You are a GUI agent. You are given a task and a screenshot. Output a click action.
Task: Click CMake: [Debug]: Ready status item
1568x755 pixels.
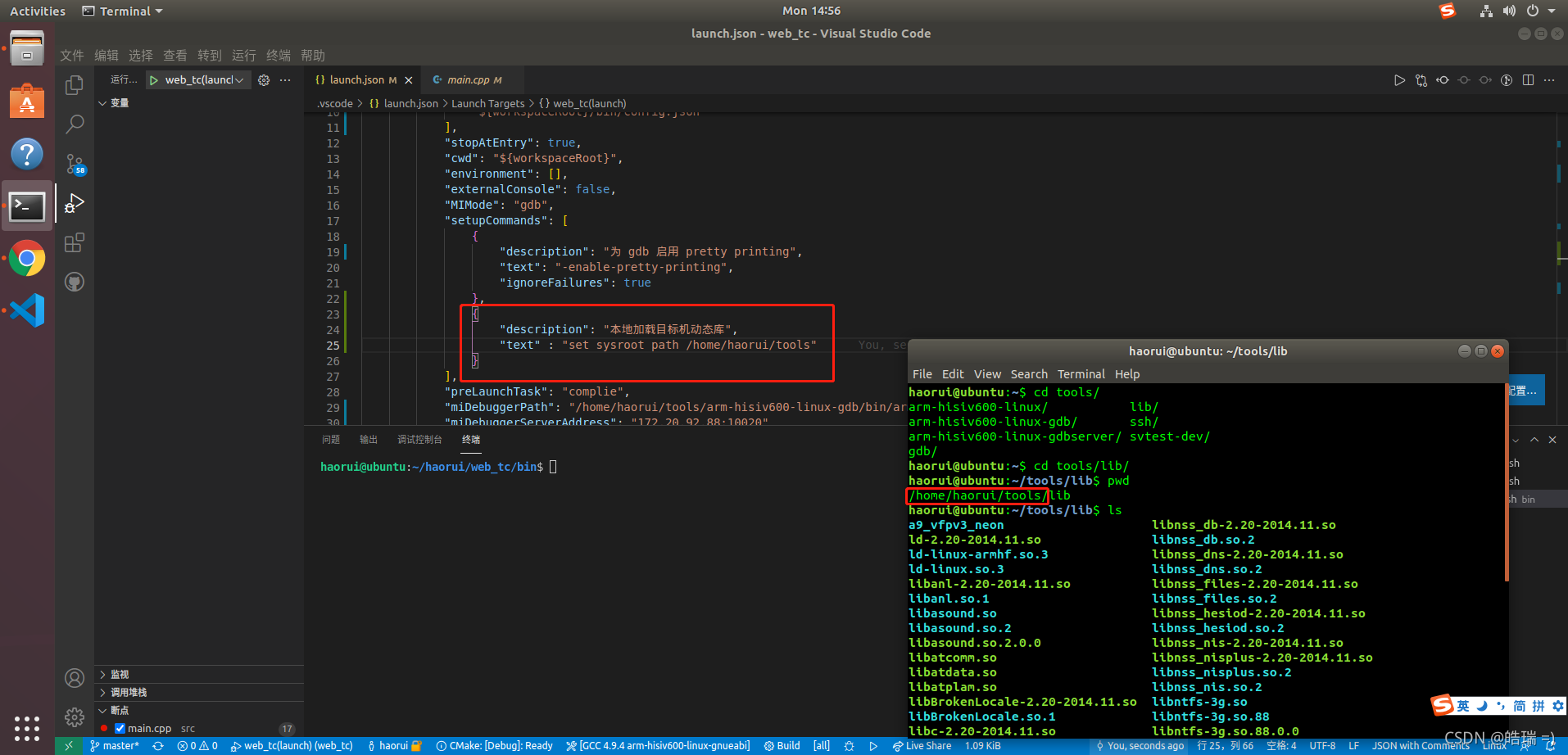(x=495, y=746)
